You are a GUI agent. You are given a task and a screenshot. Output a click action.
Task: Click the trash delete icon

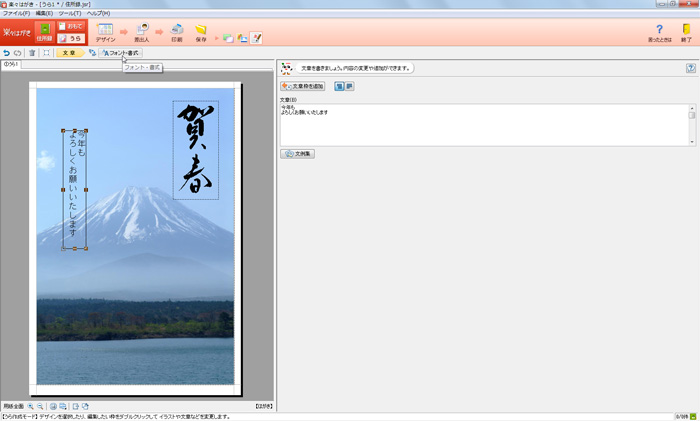(32, 53)
